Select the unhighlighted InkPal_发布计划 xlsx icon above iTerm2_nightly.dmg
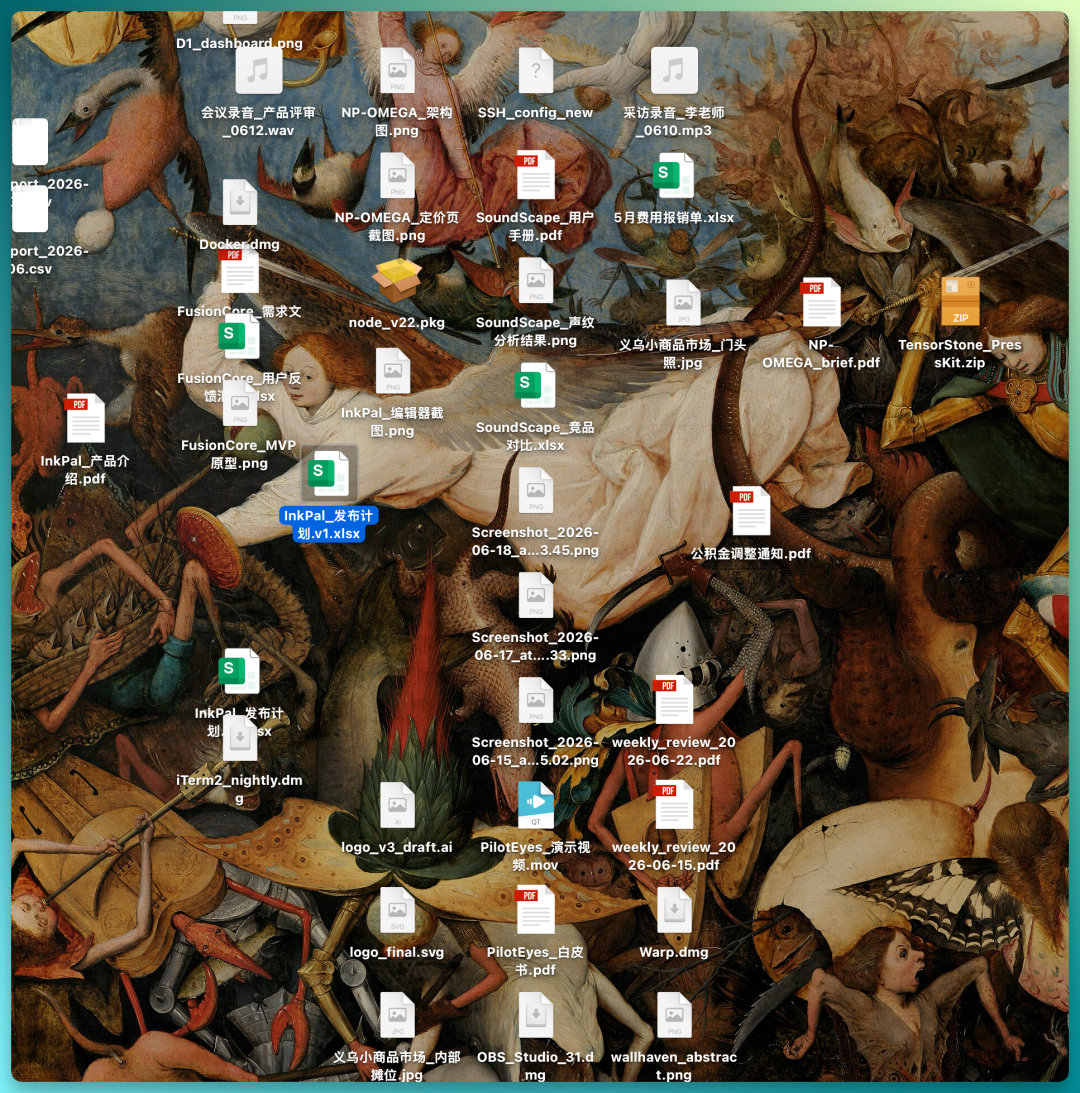1080x1093 pixels. point(240,671)
